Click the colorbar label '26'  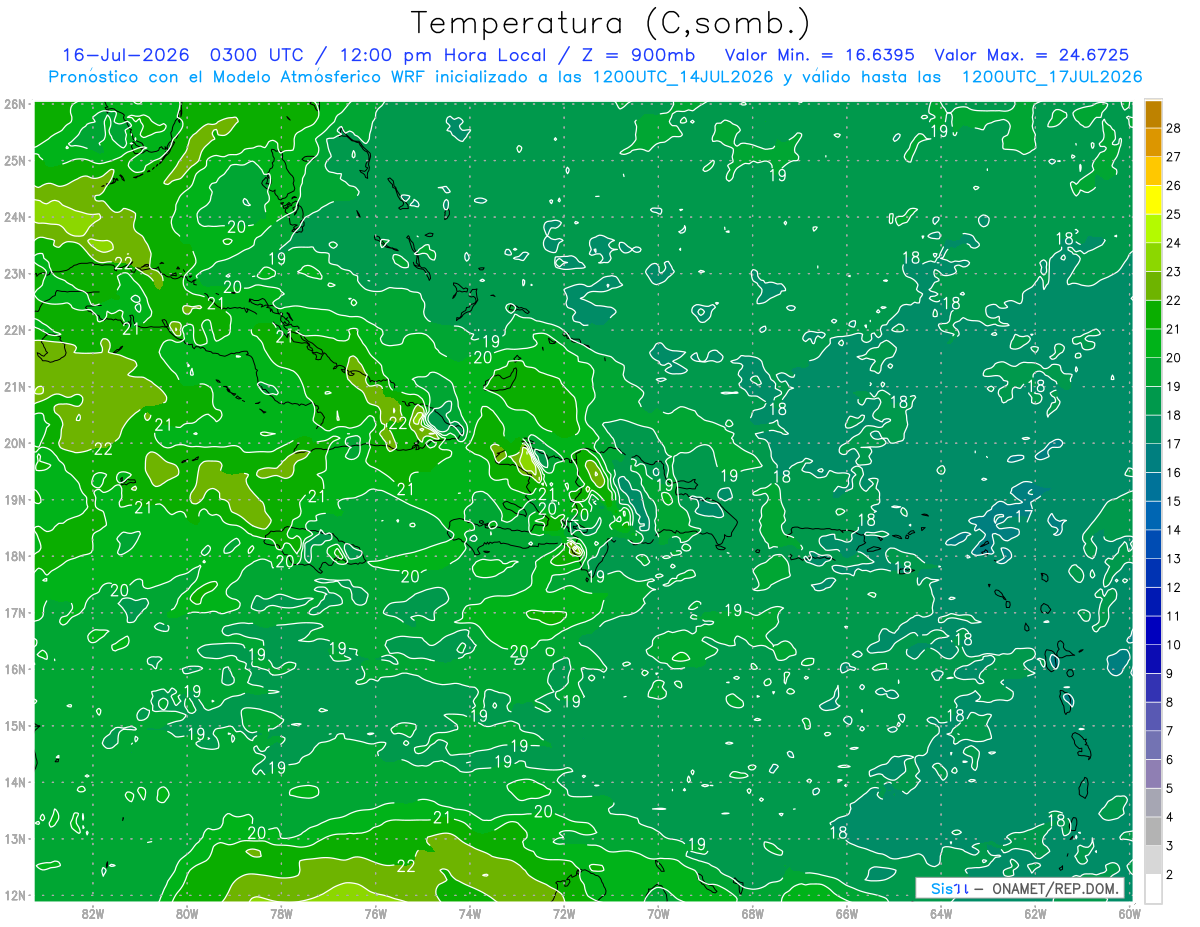pyautogui.click(x=1174, y=185)
